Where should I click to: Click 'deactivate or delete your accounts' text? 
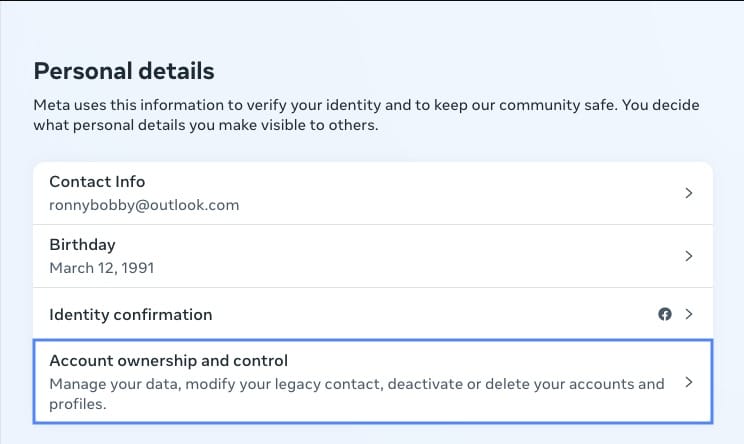click(511, 384)
